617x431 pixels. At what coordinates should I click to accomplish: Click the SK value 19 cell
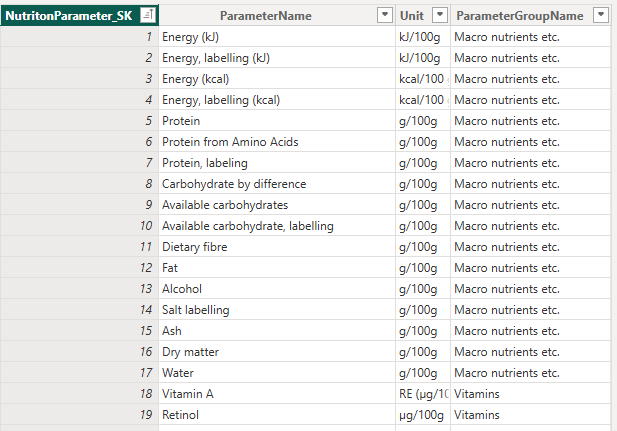[x=79, y=414]
